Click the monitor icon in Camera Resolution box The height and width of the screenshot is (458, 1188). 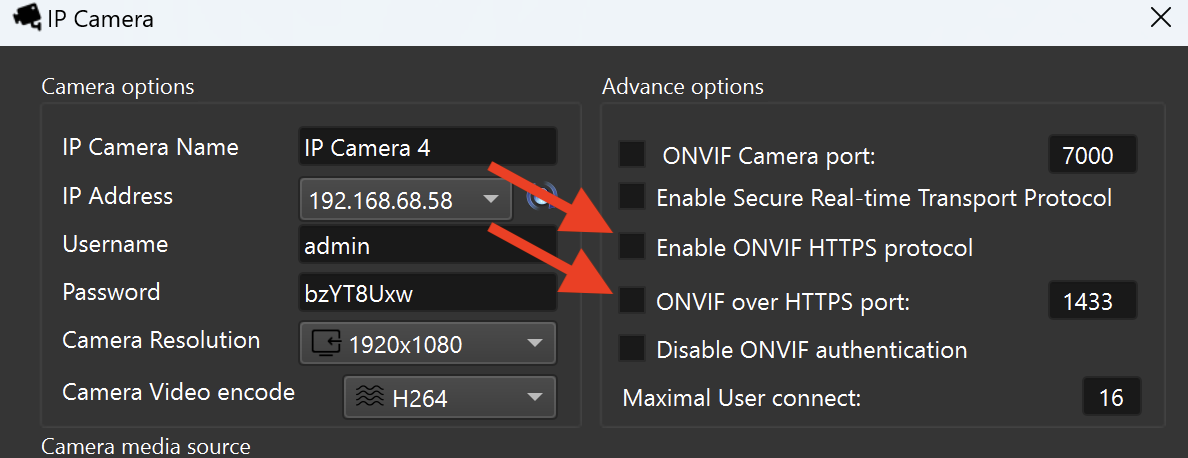[x=327, y=344]
